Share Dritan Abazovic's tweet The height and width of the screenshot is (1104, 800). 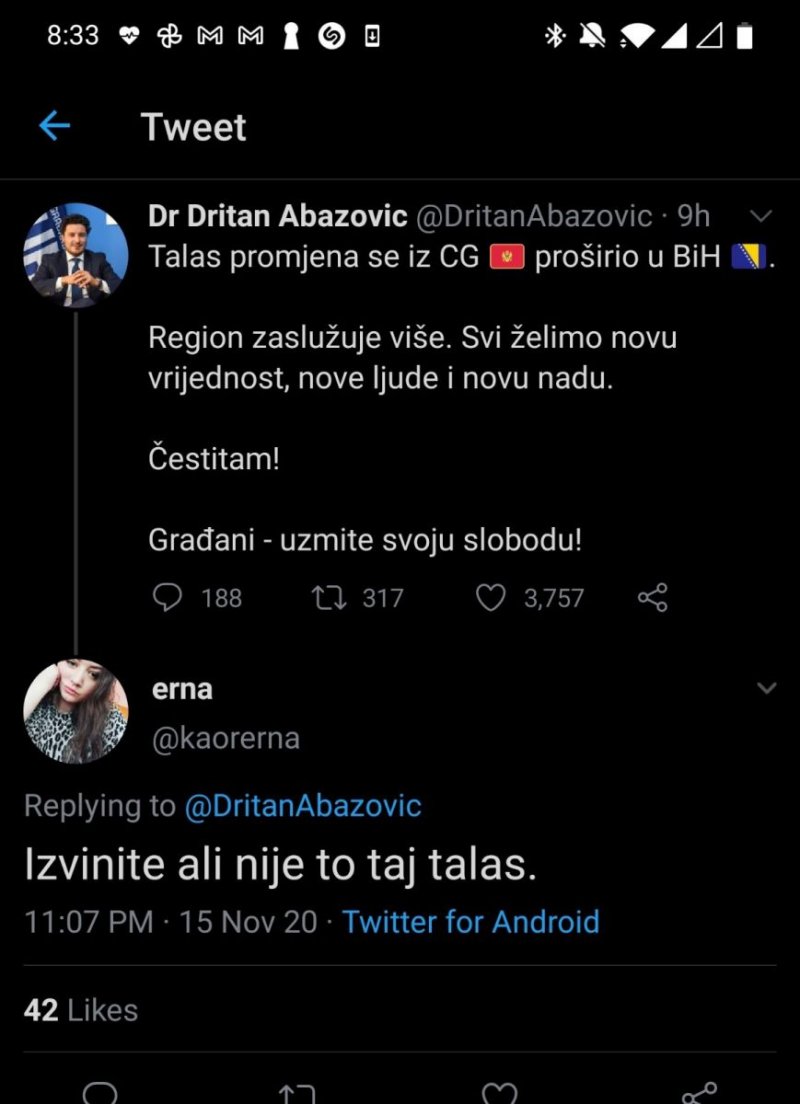[x=651, y=598]
